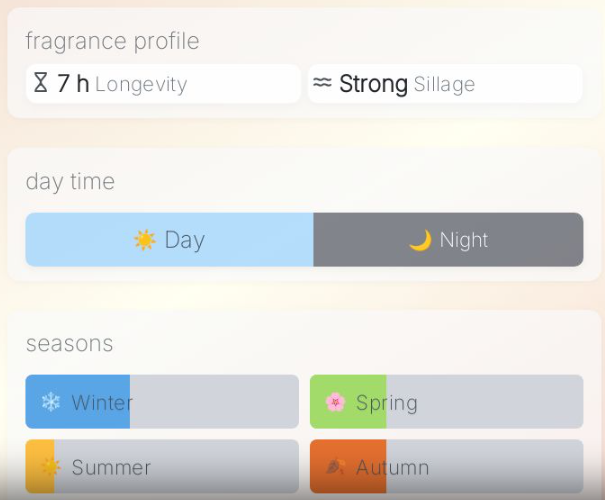This screenshot has width=605, height=500.
Task: Click the pink blossom icon in Spring bar
Action: pos(335,402)
